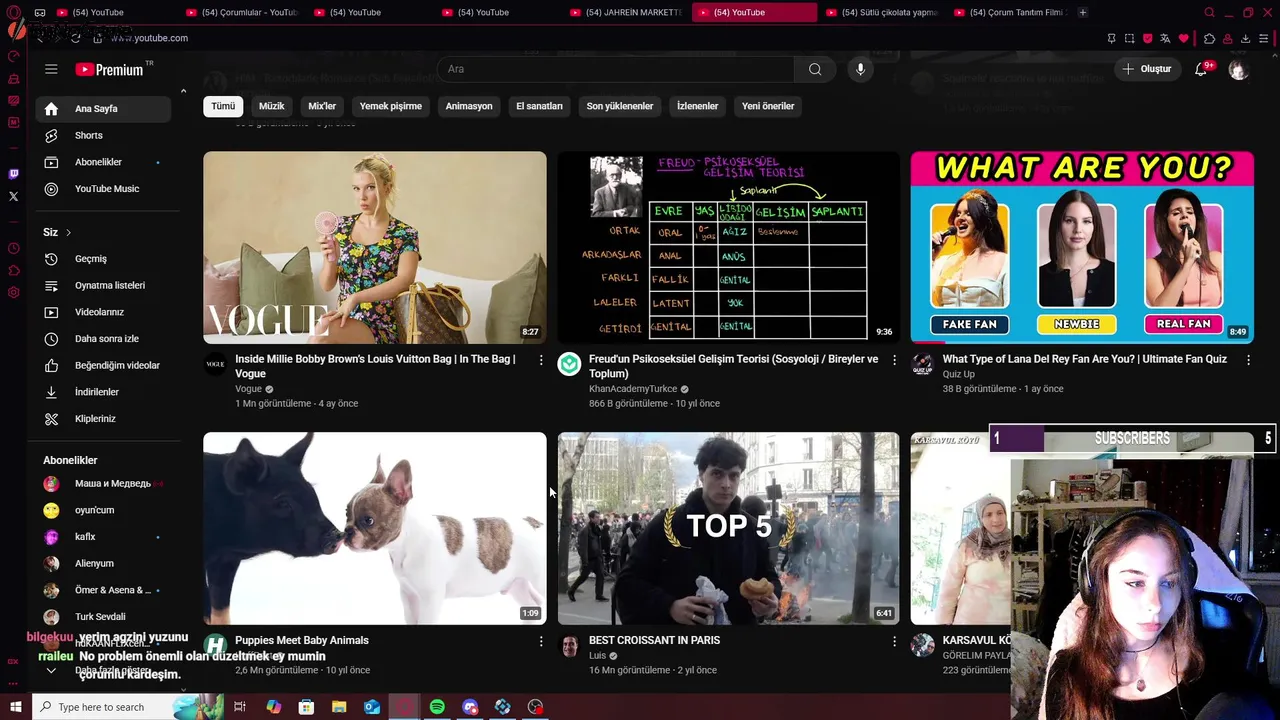Open oyun'cum subscription channel
This screenshot has height=720, width=1280.
coord(103,510)
